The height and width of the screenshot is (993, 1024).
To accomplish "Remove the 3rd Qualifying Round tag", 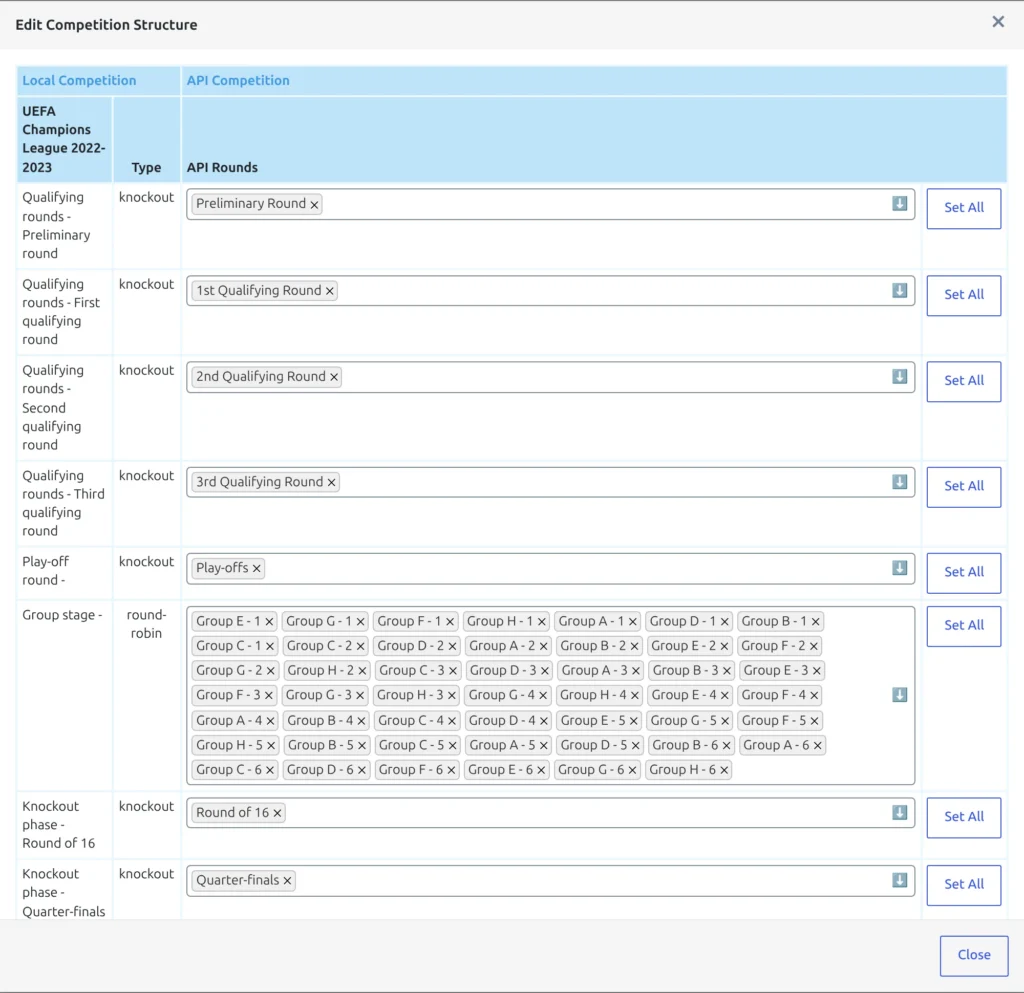I will point(332,482).
